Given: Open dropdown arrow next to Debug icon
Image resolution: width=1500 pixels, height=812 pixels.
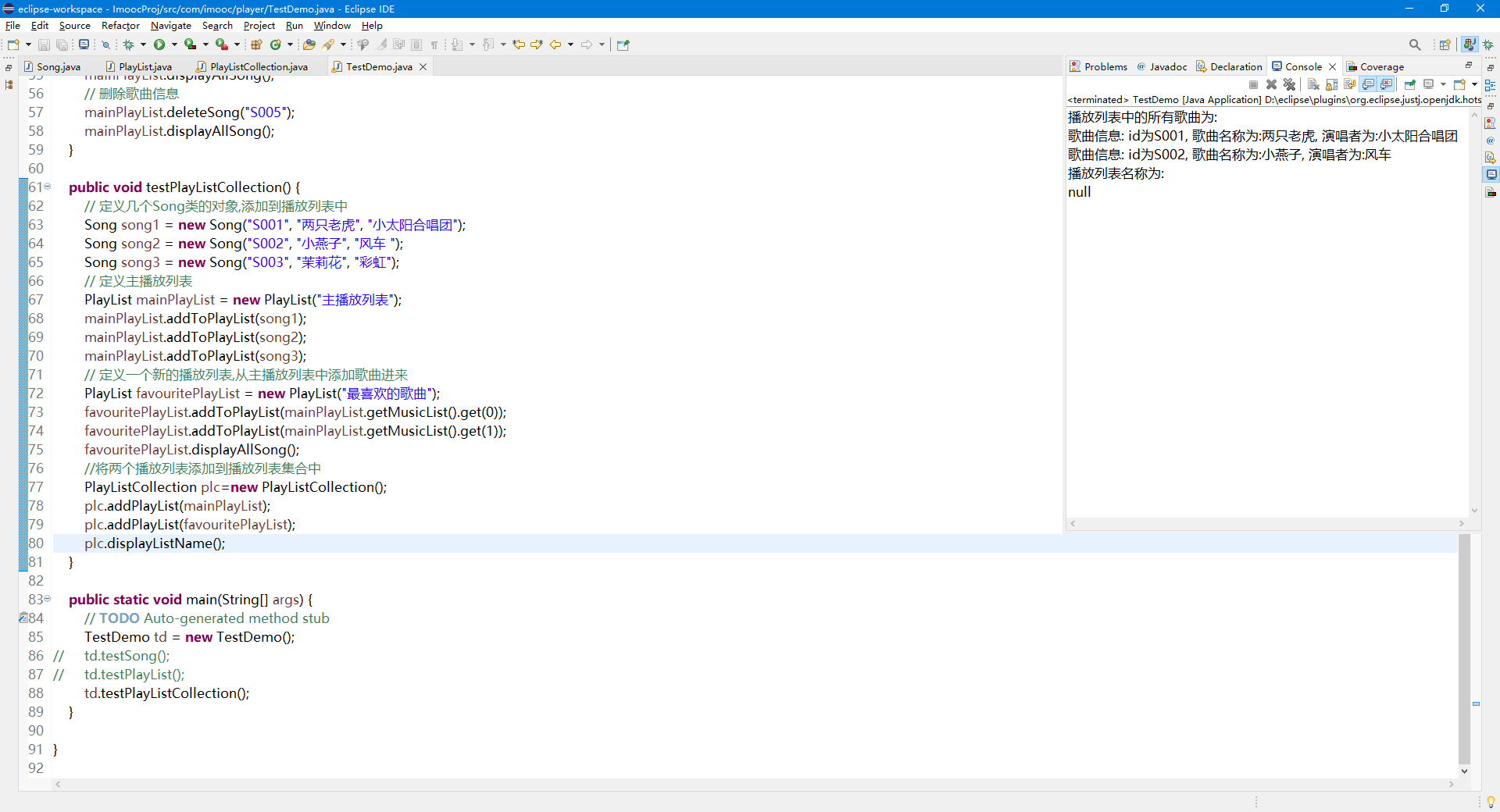Looking at the screenshot, I should tap(143, 45).
